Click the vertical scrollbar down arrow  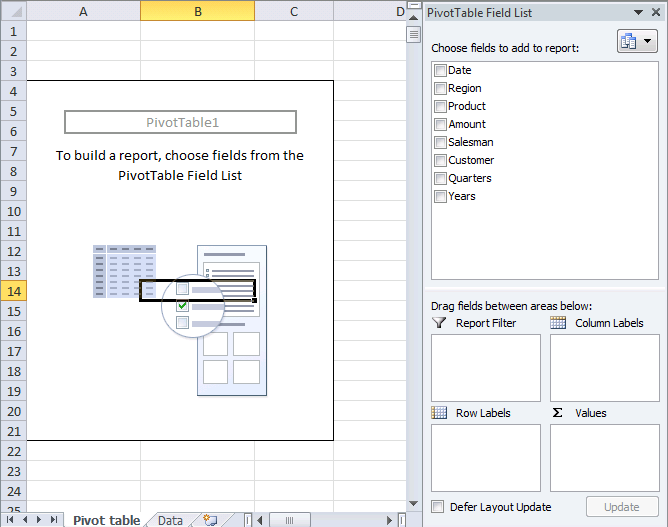pyautogui.click(x=413, y=504)
